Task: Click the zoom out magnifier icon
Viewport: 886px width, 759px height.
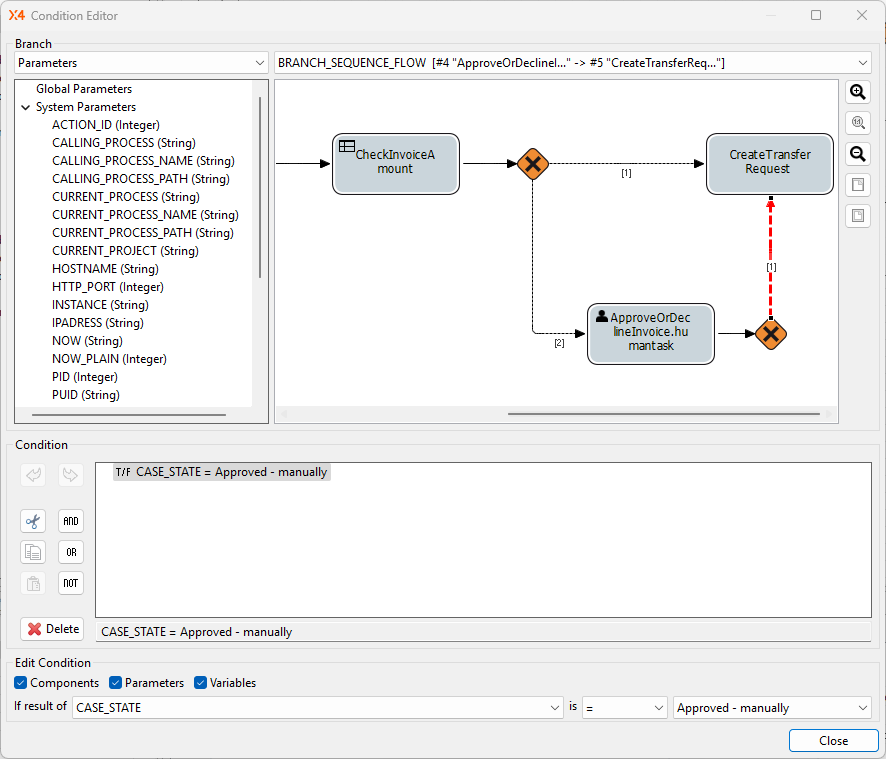Action: (857, 154)
